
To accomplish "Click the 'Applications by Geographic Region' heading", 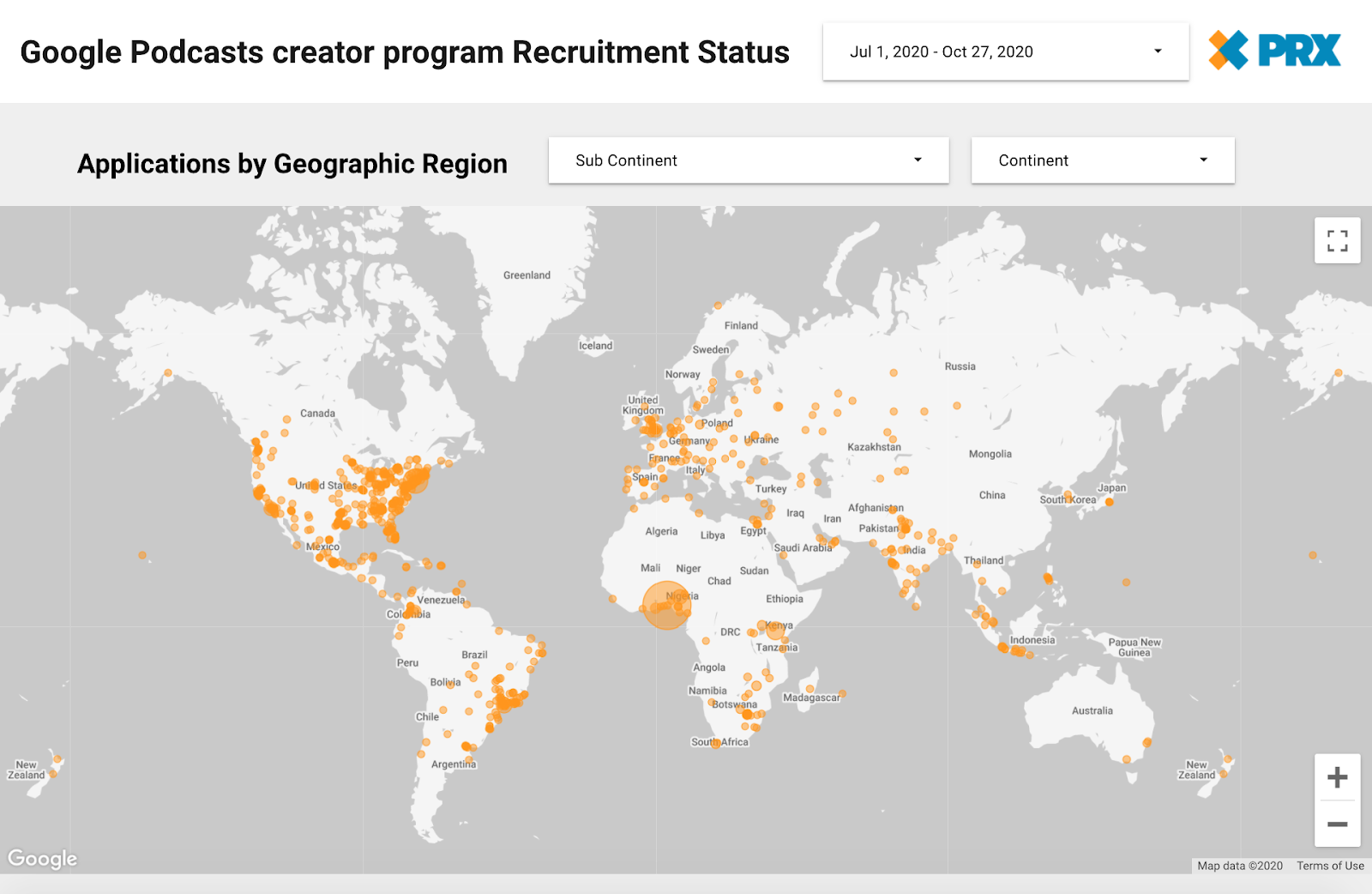I will tap(292, 164).
